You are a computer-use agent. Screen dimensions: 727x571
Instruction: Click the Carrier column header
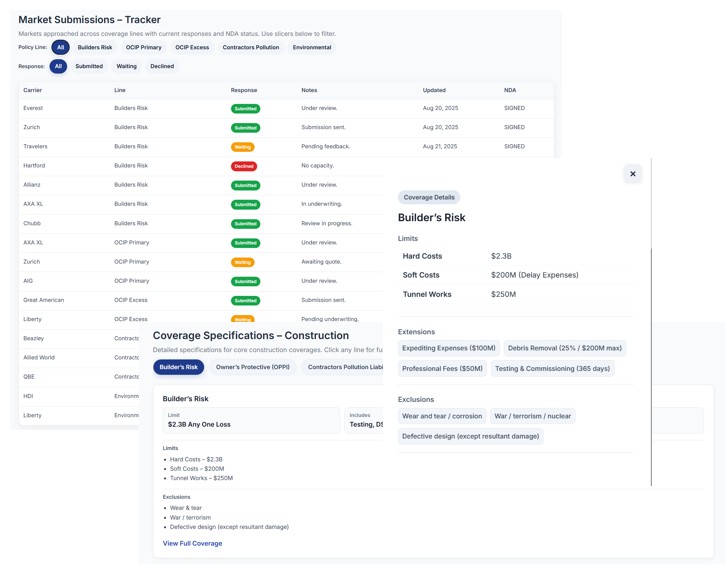(x=32, y=90)
